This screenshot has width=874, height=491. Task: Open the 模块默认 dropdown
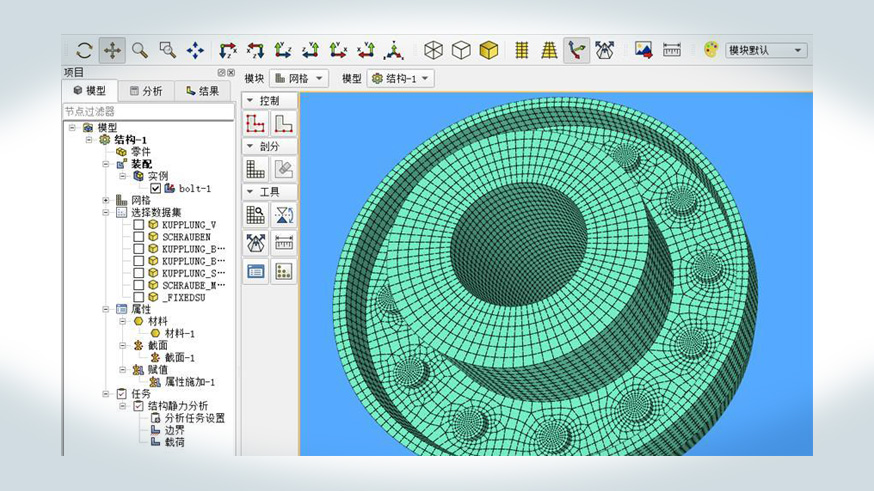766,50
